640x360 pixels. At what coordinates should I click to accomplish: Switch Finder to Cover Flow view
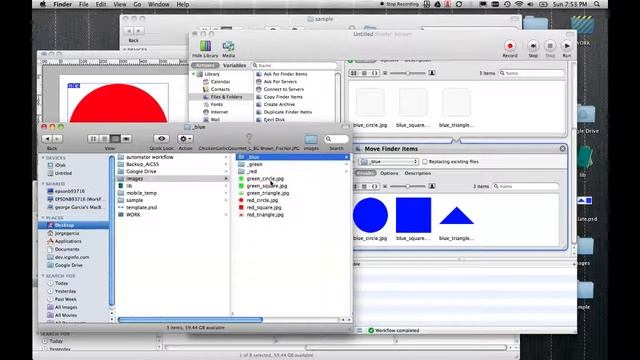coord(126,139)
